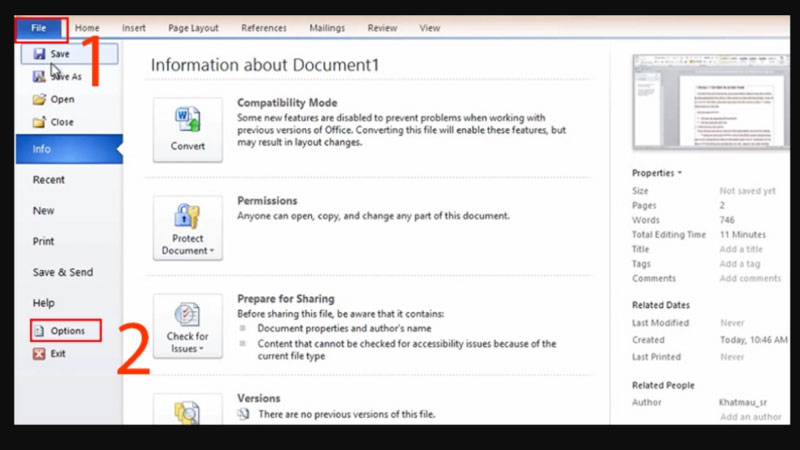This screenshot has width=800, height=450.
Task: Click the 'Information about Document1' heading
Action: point(265,65)
